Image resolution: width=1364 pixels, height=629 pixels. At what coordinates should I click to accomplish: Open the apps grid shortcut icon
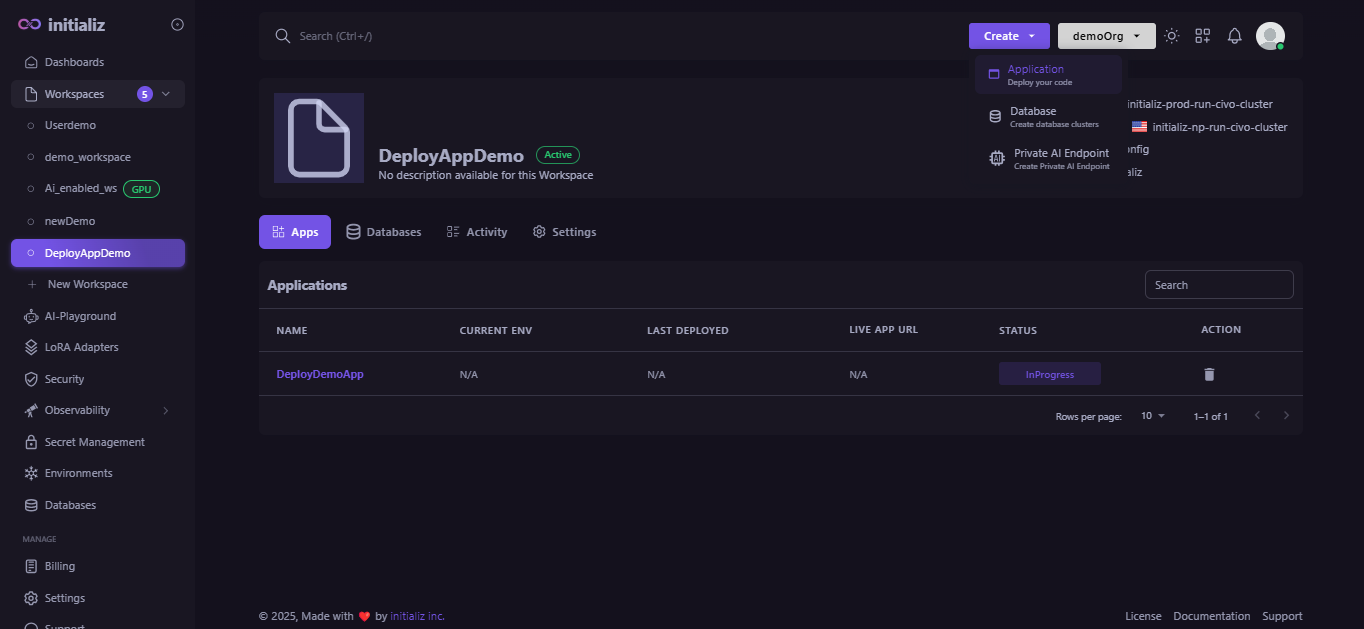coord(1203,36)
